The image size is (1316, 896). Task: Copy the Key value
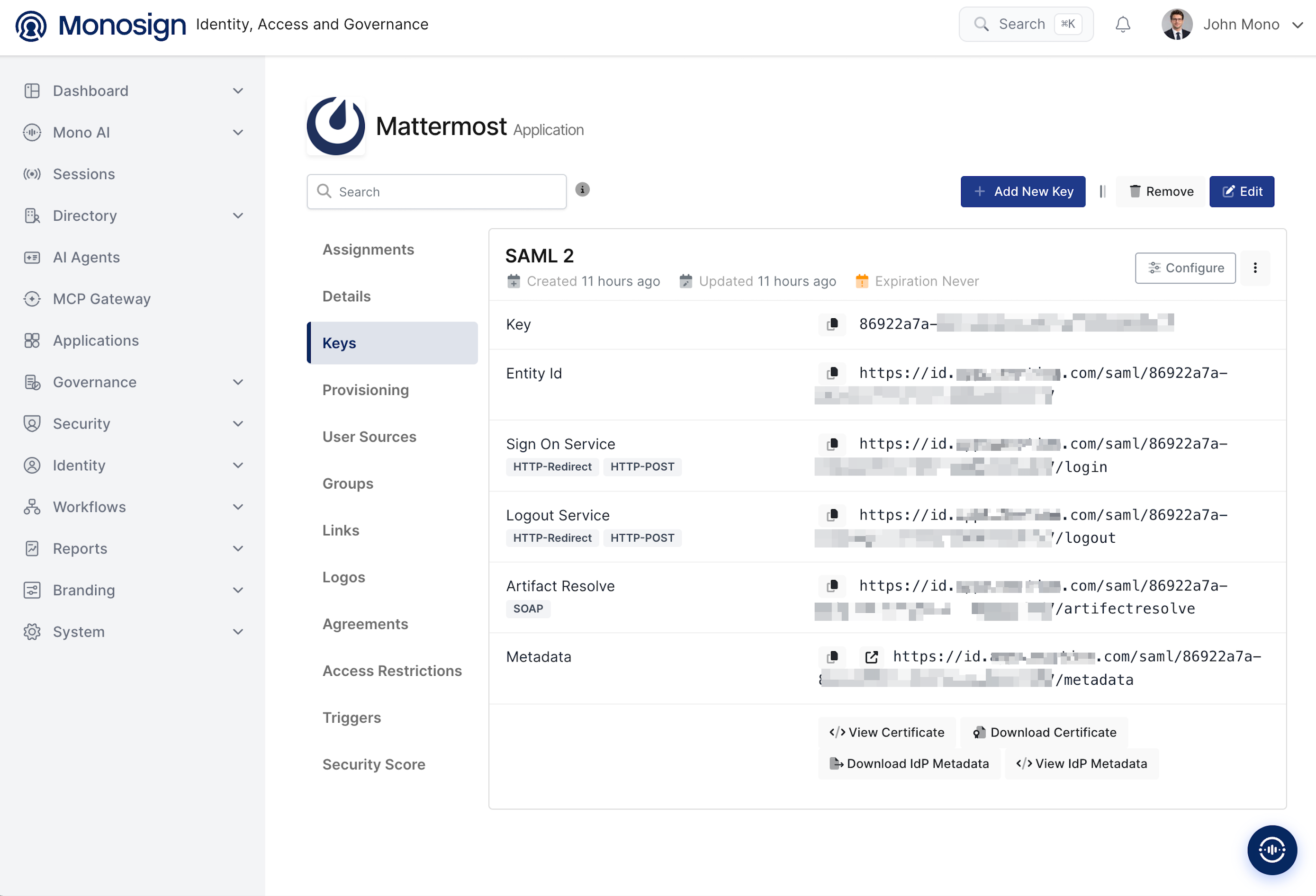pyautogui.click(x=832, y=324)
